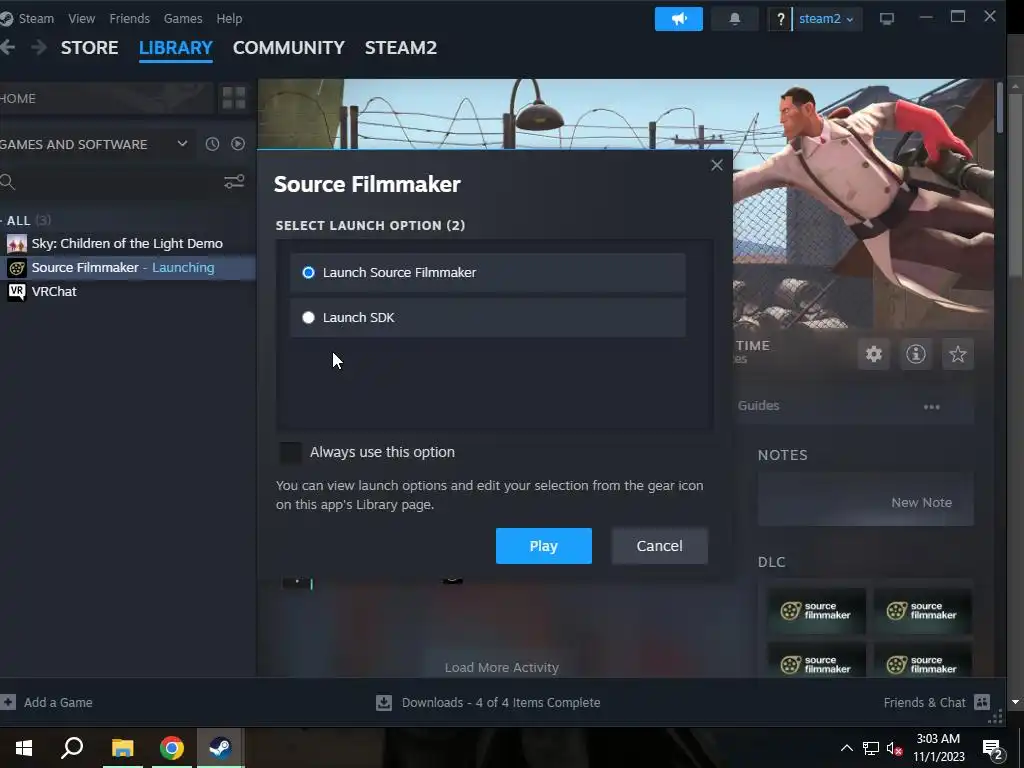The image size is (1024, 768).
Task: Open the Games menu
Action: (183, 18)
